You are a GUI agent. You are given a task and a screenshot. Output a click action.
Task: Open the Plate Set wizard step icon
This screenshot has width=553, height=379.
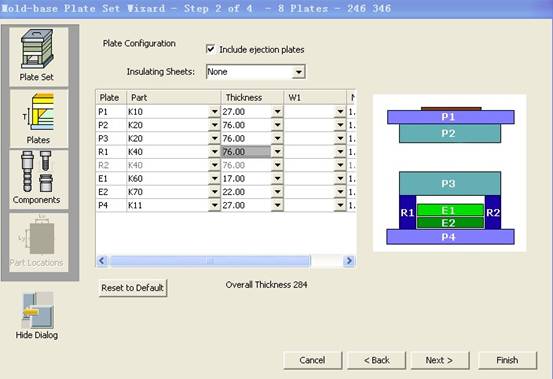pyautogui.click(x=38, y=56)
